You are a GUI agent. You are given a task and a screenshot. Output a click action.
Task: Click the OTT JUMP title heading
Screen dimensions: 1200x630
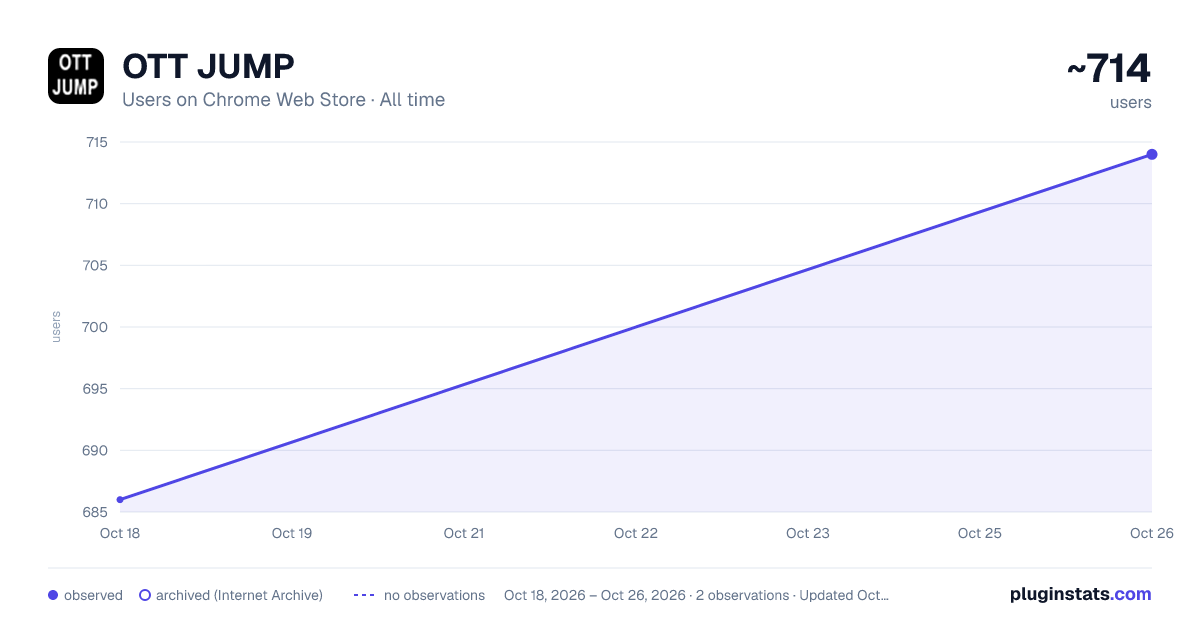208,67
